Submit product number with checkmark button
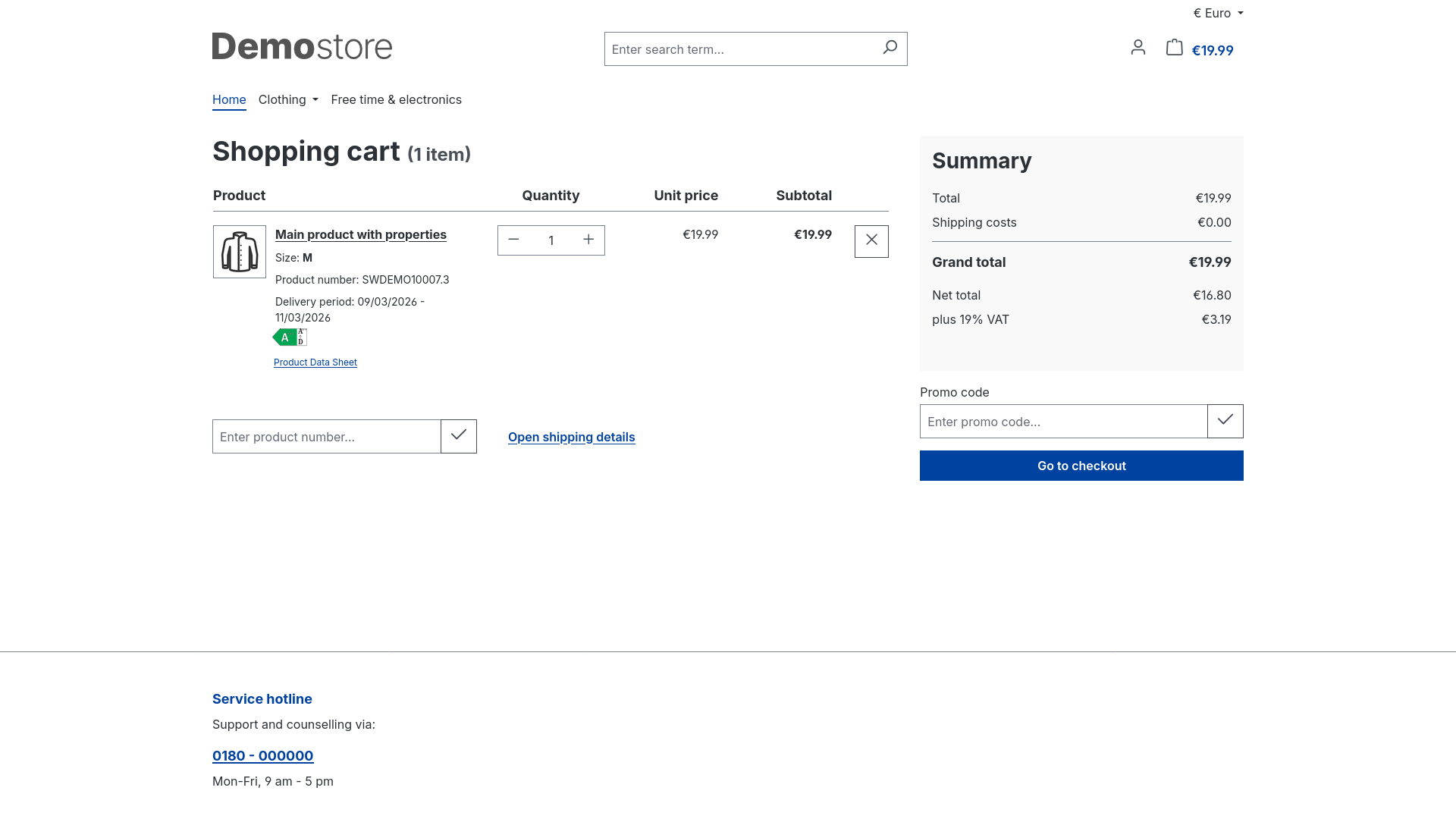Image resolution: width=1456 pixels, height=819 pixels. point(458,436)
